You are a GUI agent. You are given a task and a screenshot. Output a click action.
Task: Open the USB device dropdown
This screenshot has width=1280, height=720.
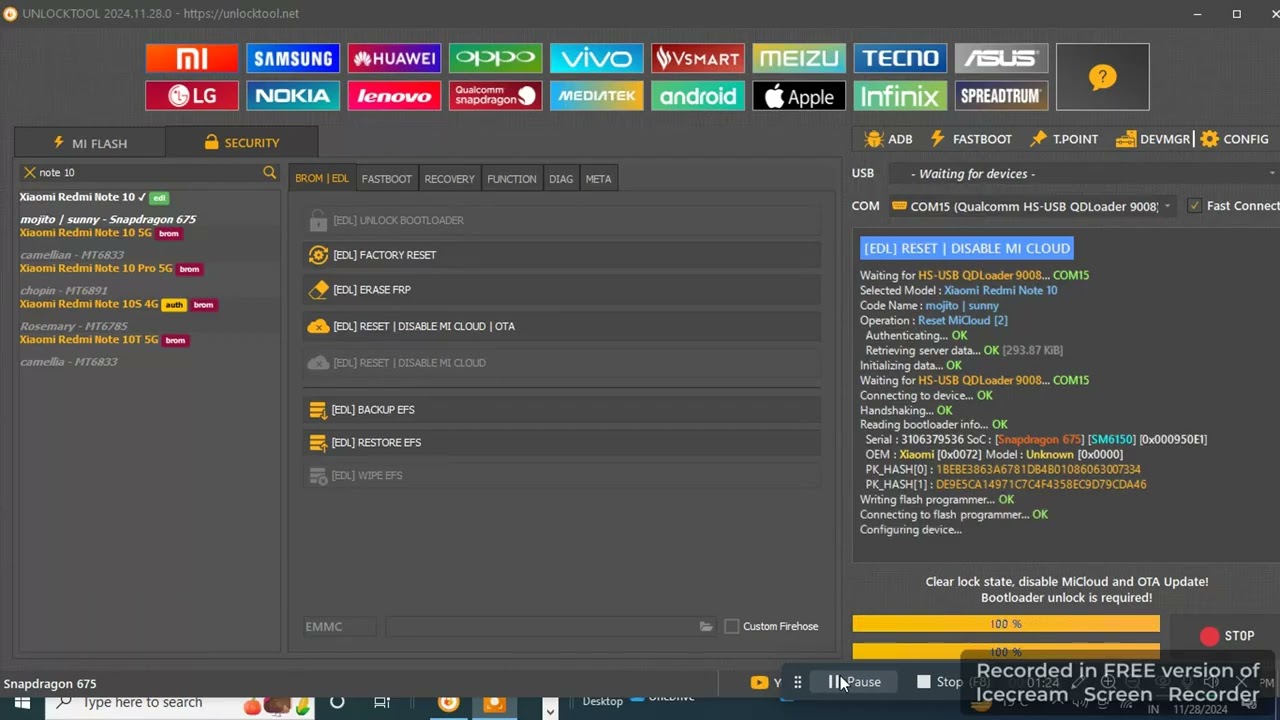tap(1082, 173)
